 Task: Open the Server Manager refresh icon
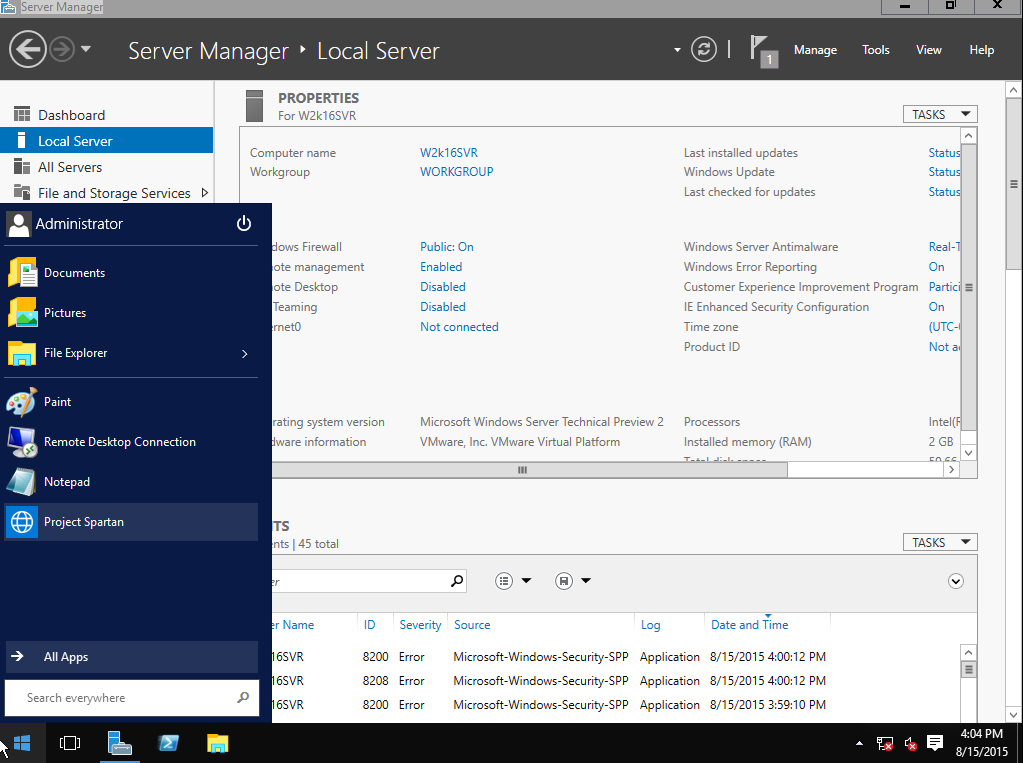pyautogui.click(x=703, y=48)
